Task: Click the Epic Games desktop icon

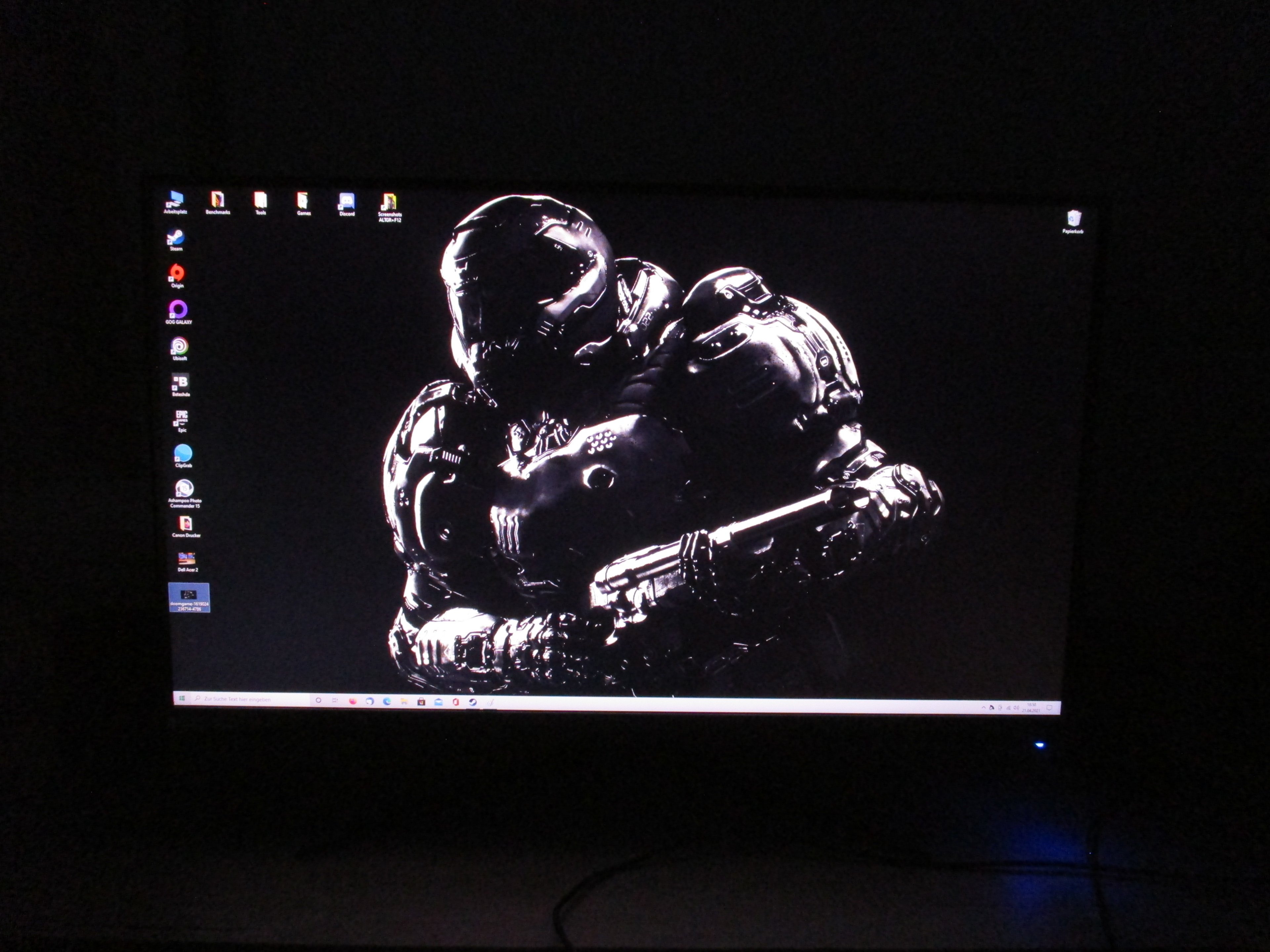Action: 182,418
